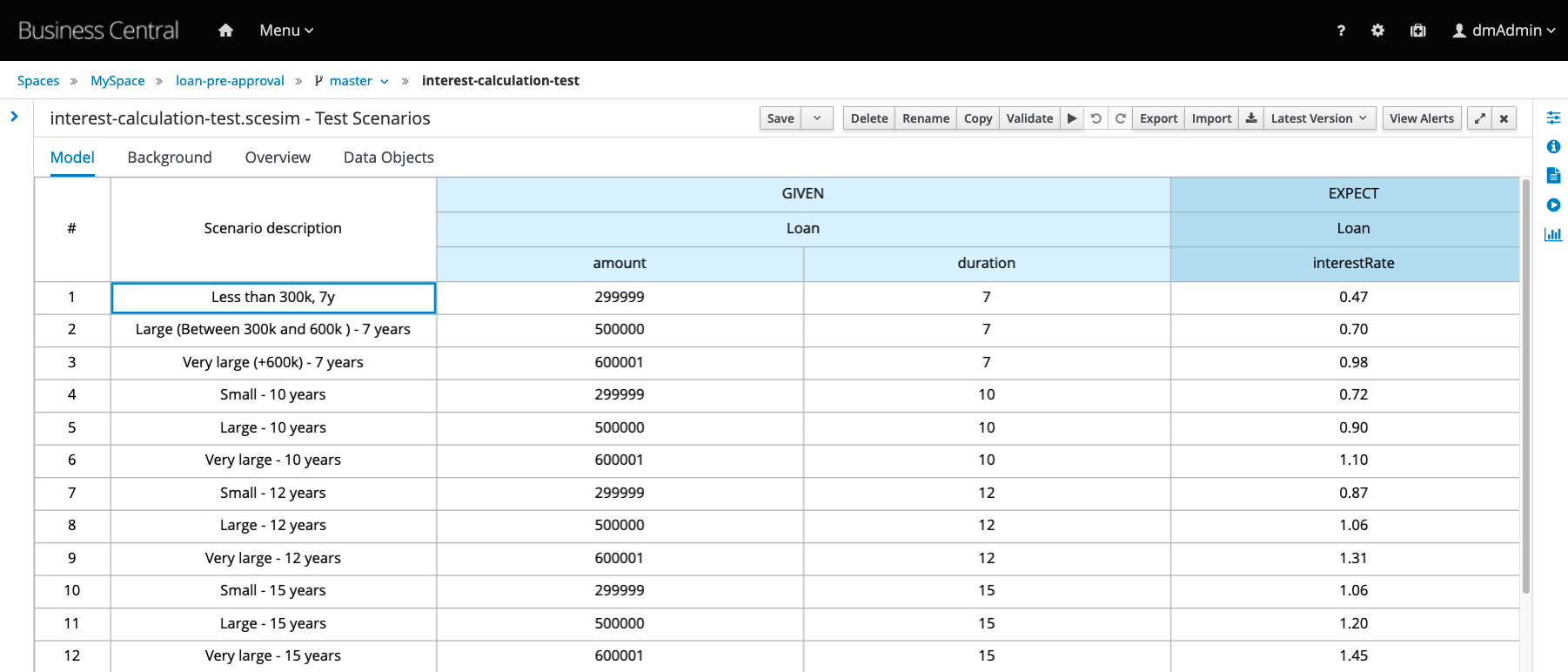Click the View Alerts button
Viewport: 1568px width, 672px height.
click(1422, 118)
